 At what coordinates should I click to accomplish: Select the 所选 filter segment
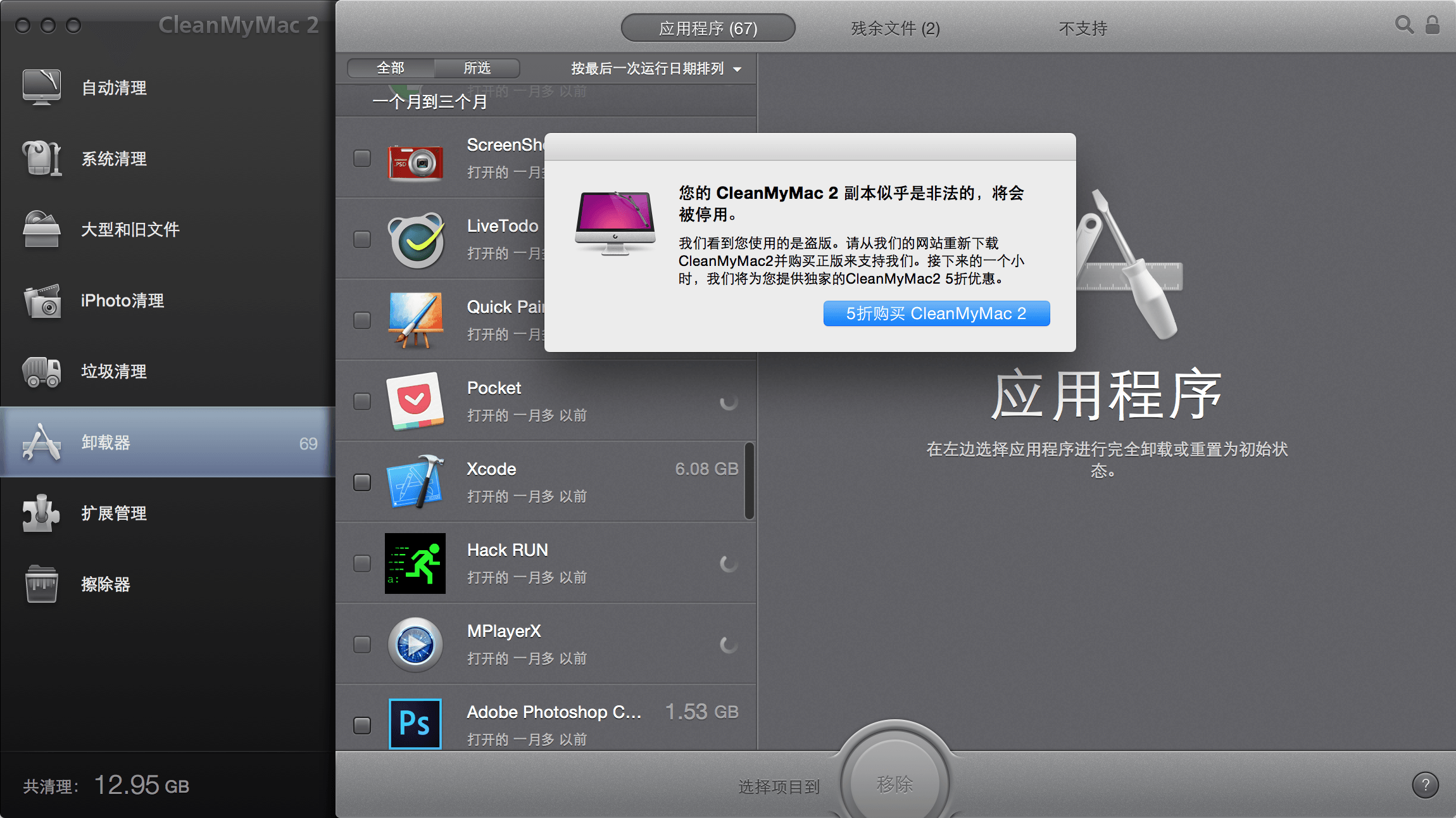[477, 68]
